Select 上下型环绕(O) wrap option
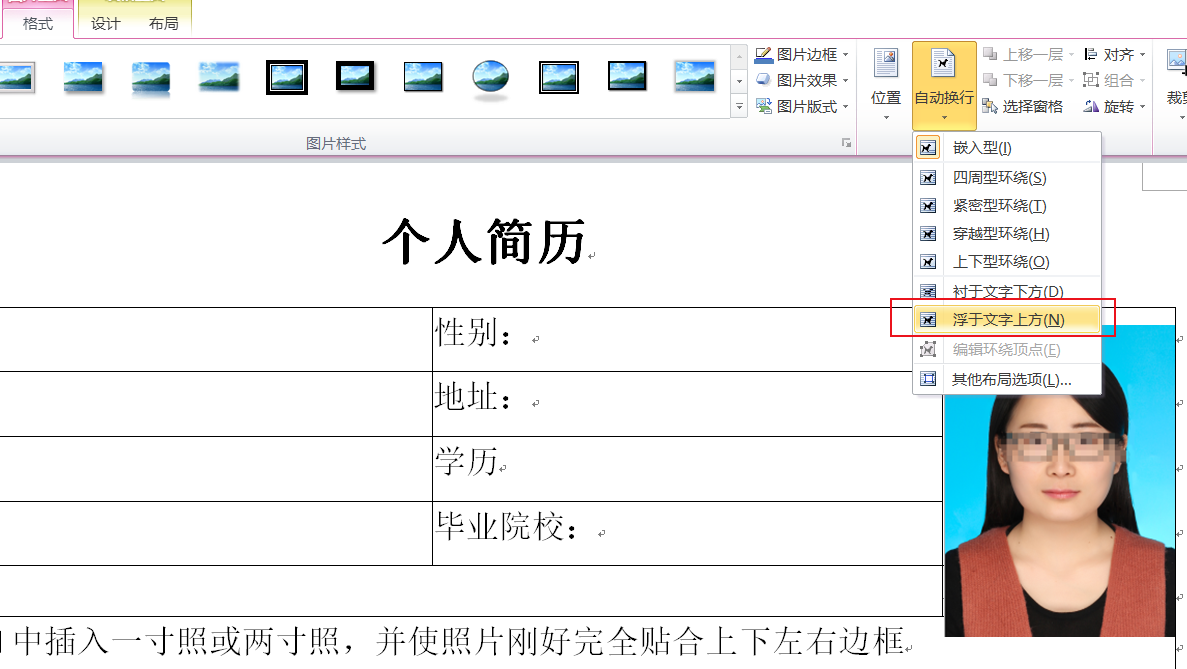Image resolution: width=1187 pixels, height=669 pixels. pyautogui.click(x=1007, y=262)
